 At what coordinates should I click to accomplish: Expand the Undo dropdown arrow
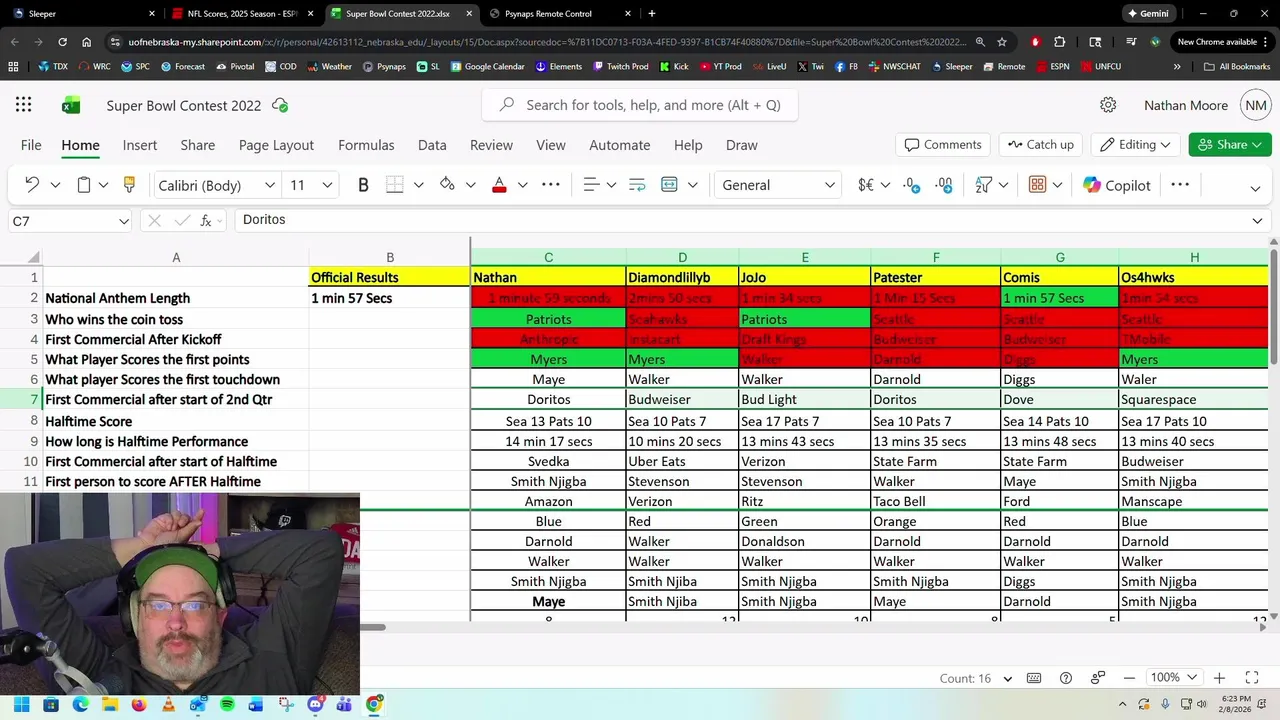[x=55, y=185]
